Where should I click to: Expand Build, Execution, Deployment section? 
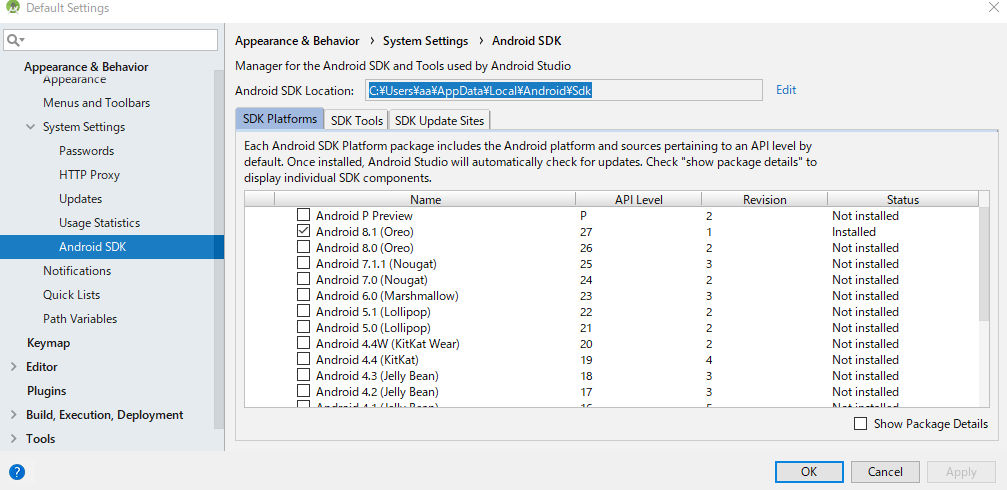[x=14, y=415]
